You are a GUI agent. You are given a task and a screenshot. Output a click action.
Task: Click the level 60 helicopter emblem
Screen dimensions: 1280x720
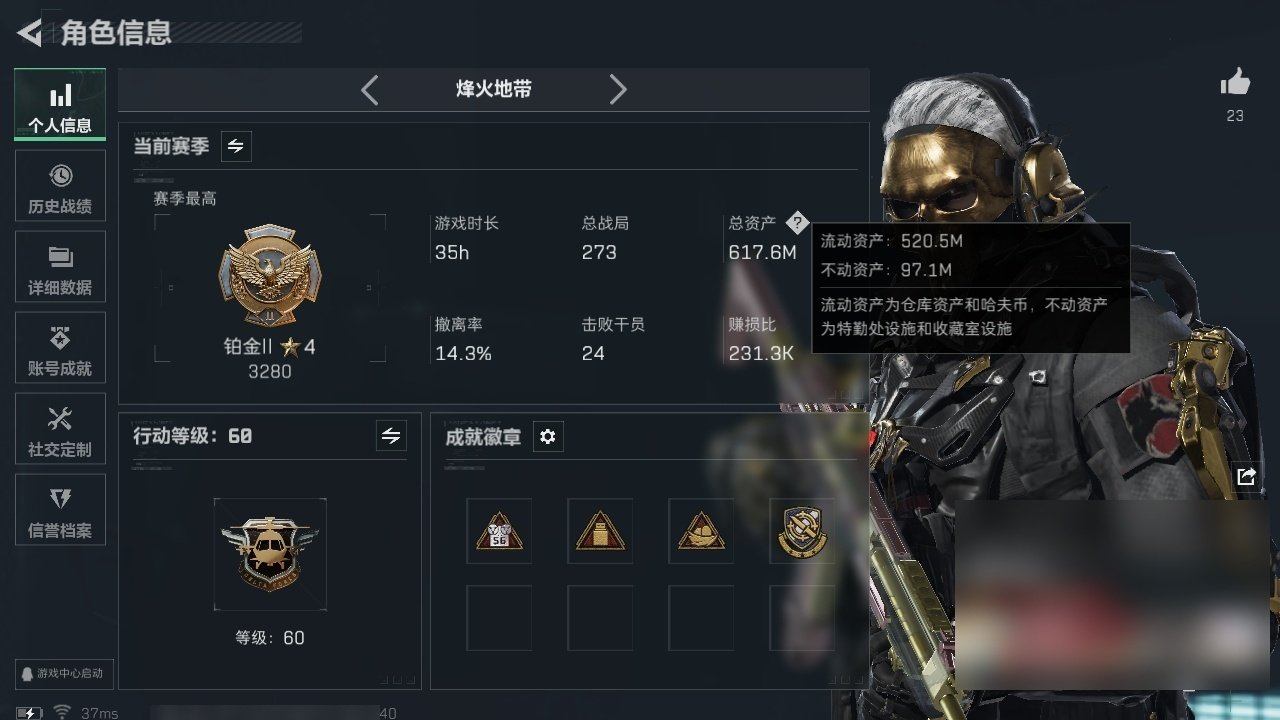[x=270, y=554]
